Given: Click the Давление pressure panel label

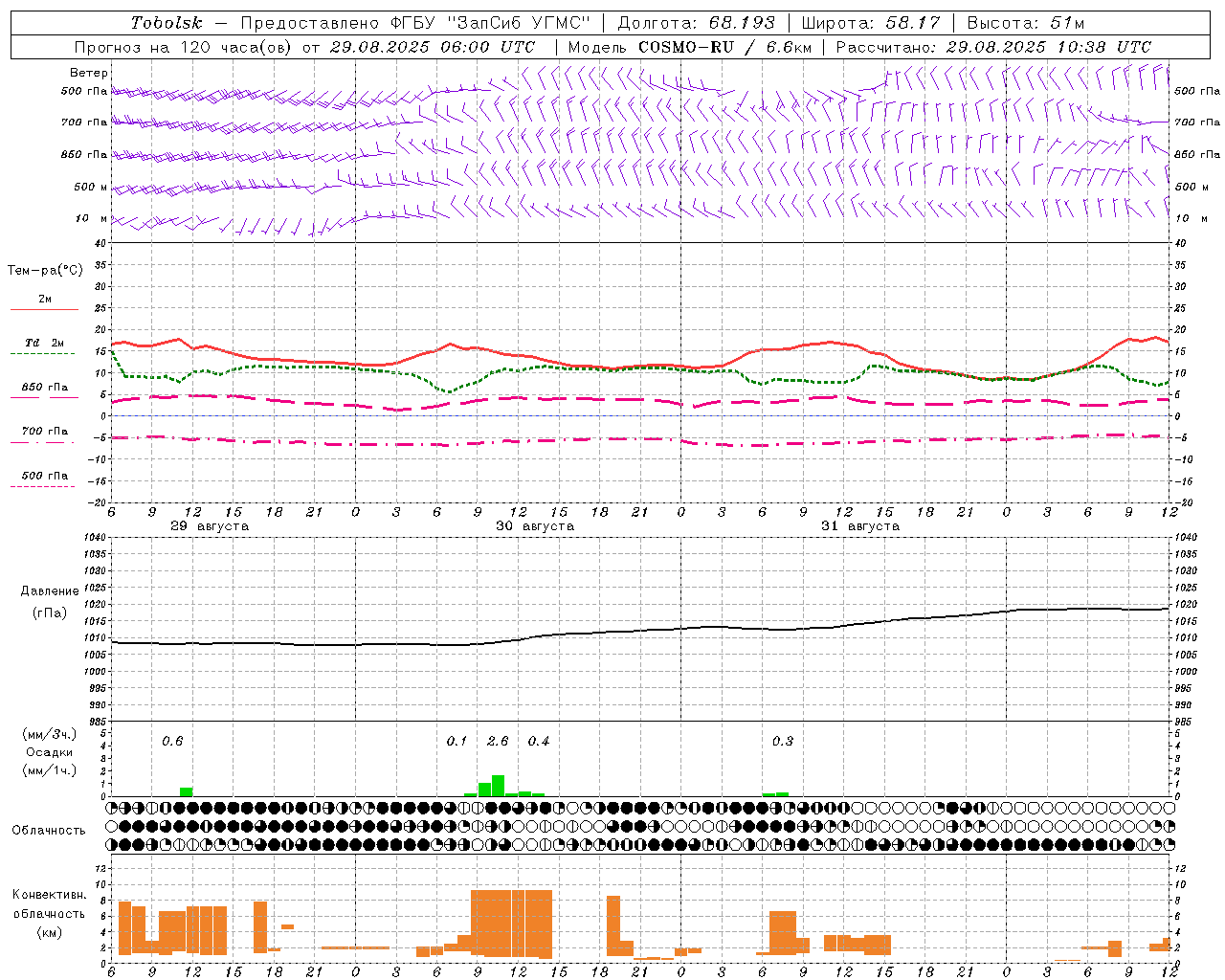Looking at the screenshot, I should pyautogui.click(x=50, y=591).
